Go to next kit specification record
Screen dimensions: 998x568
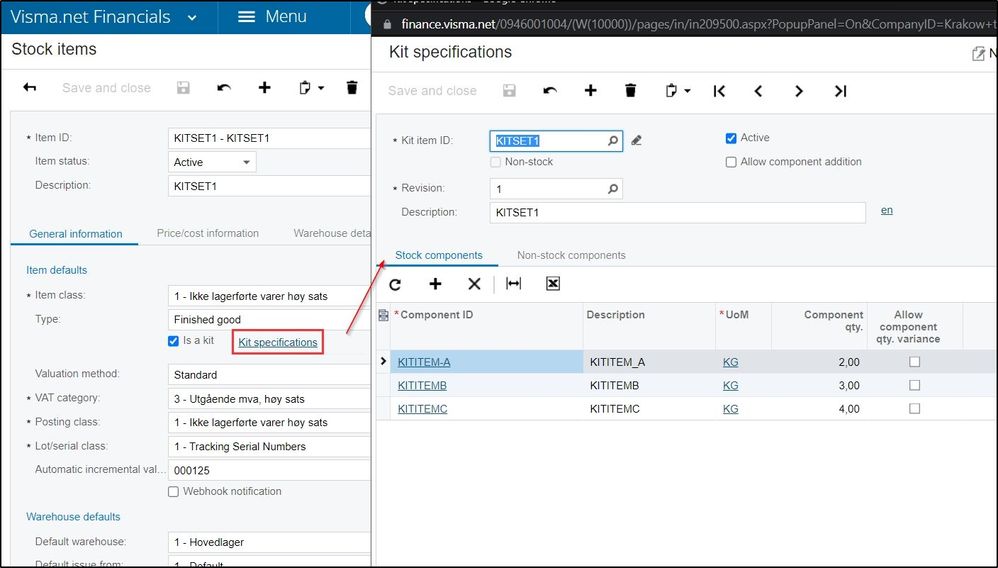pos(798,91)
